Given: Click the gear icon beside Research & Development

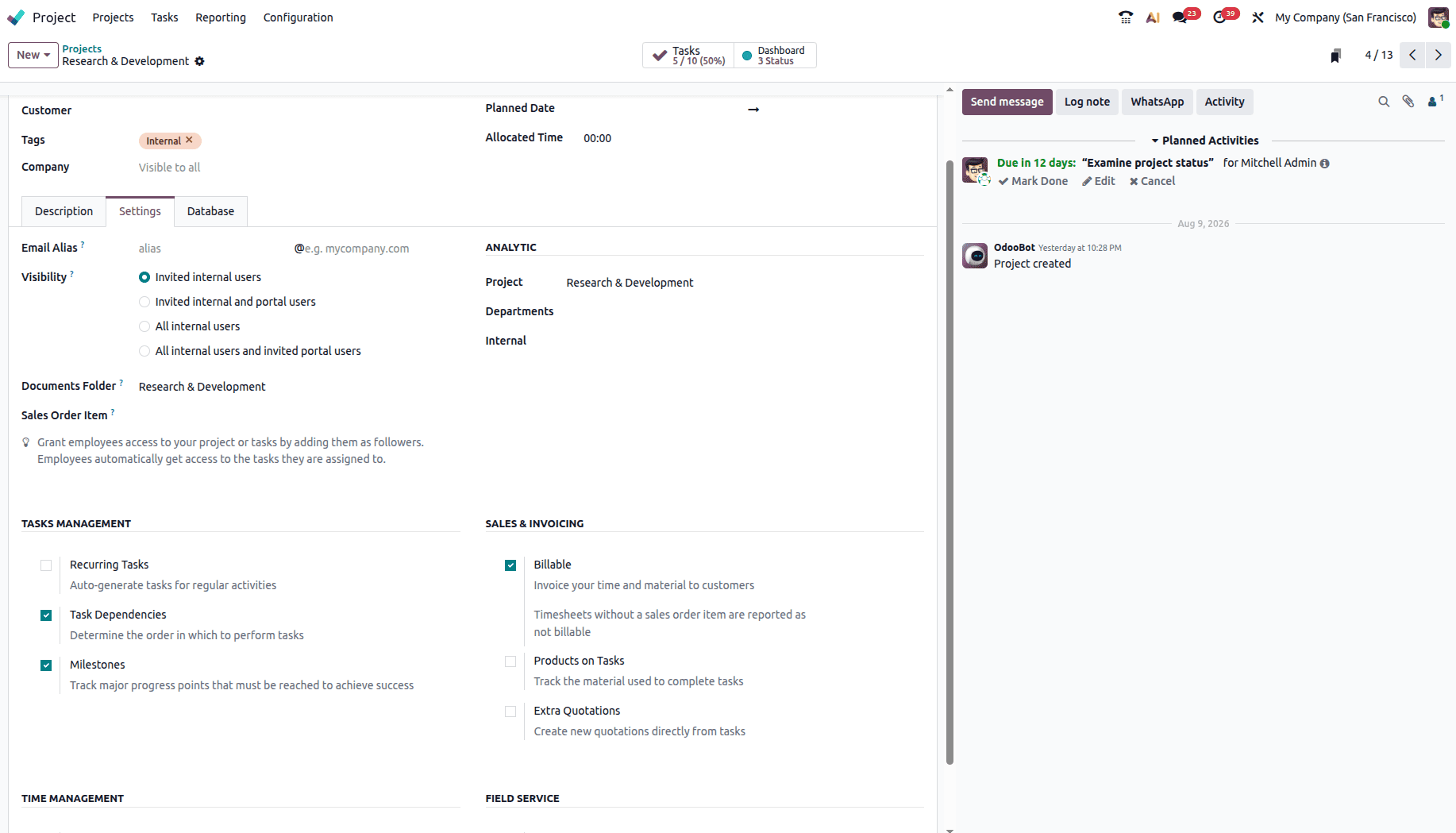Looking at the screenshot, I should (x=199, y=61).
